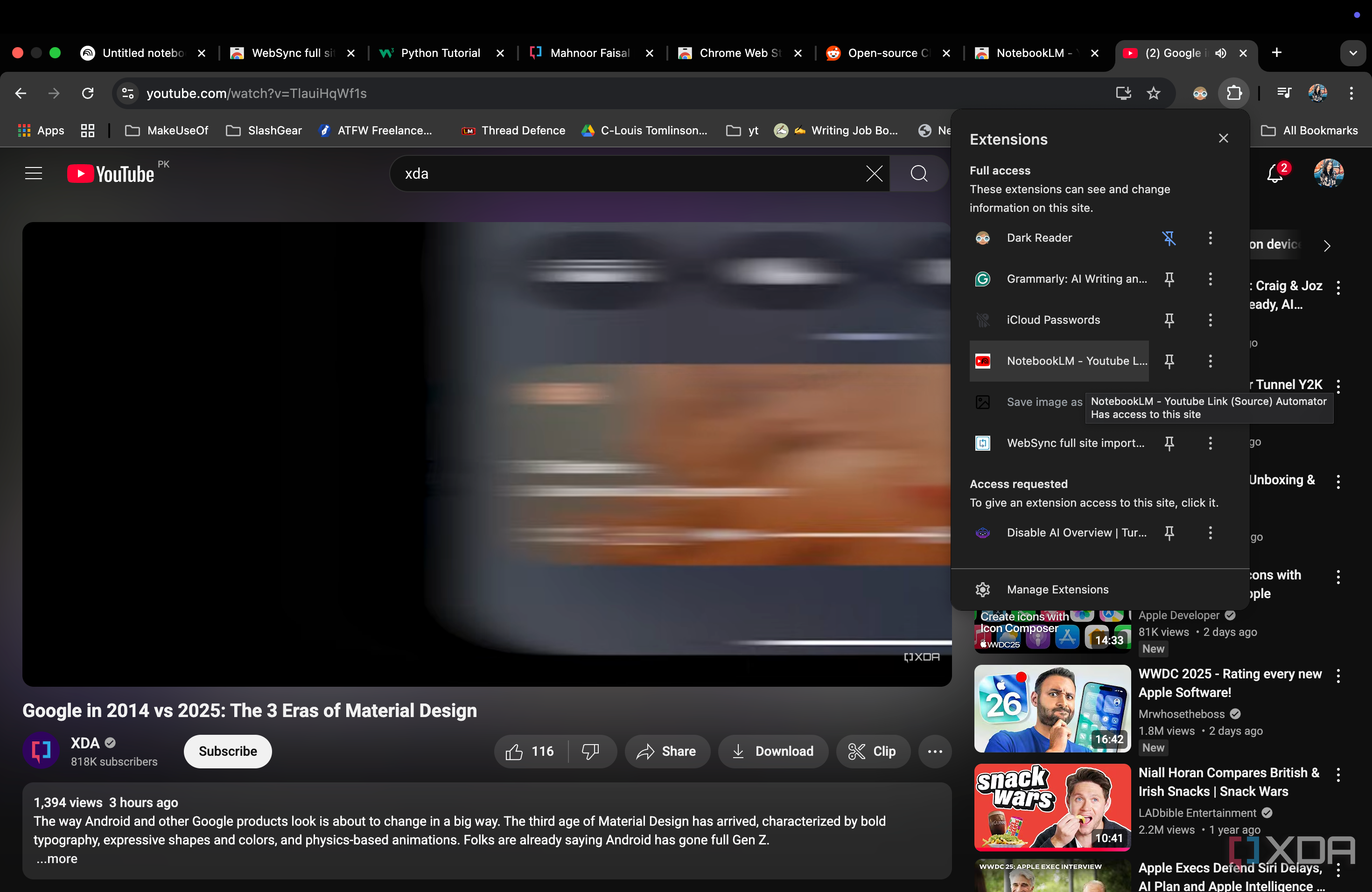
Task: Share the video
Action: (666, 752)
